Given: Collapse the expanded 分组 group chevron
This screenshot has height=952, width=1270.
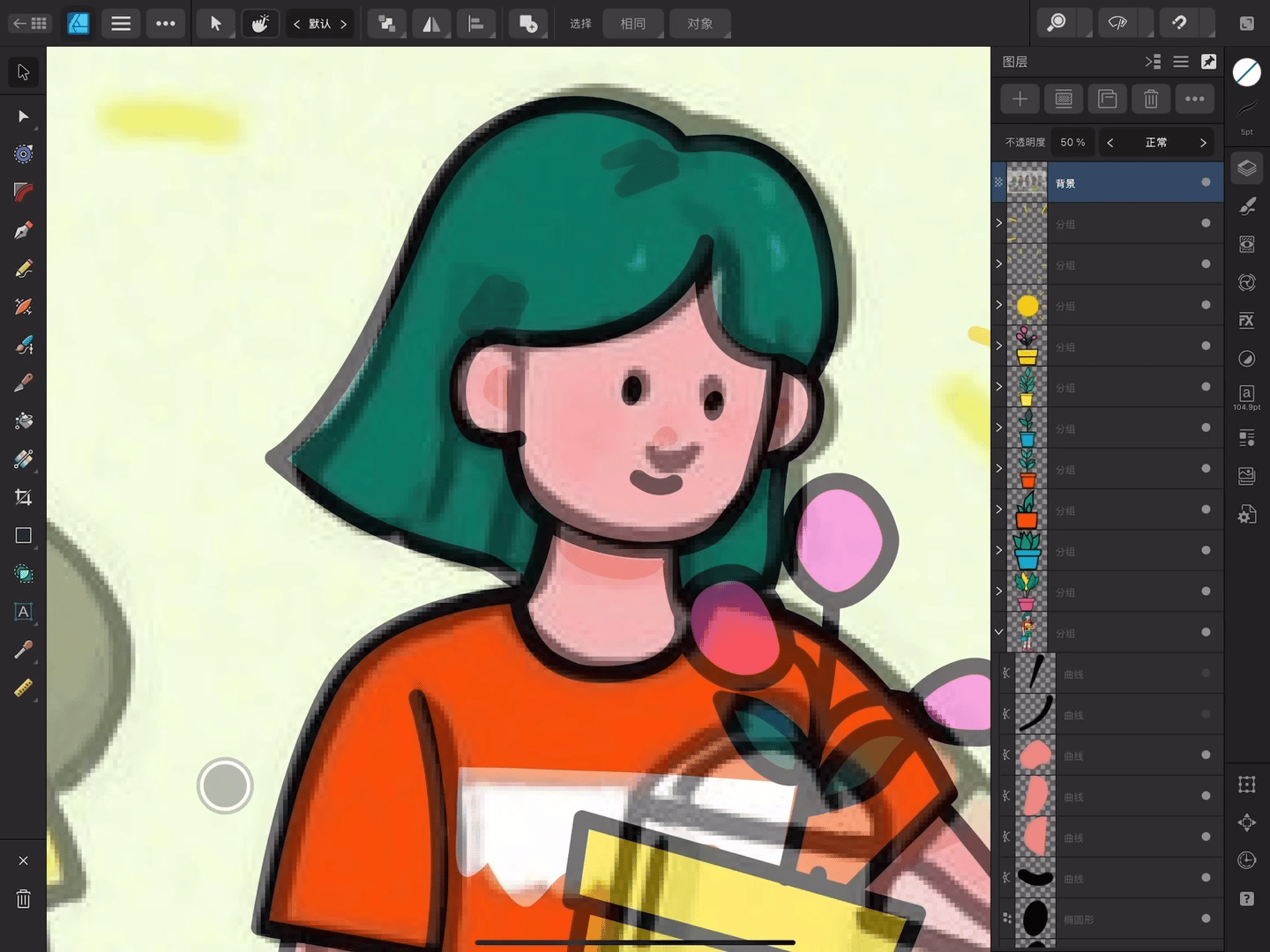Looking at the screenshot, I should pyautogui.click(x=998, y=631).
